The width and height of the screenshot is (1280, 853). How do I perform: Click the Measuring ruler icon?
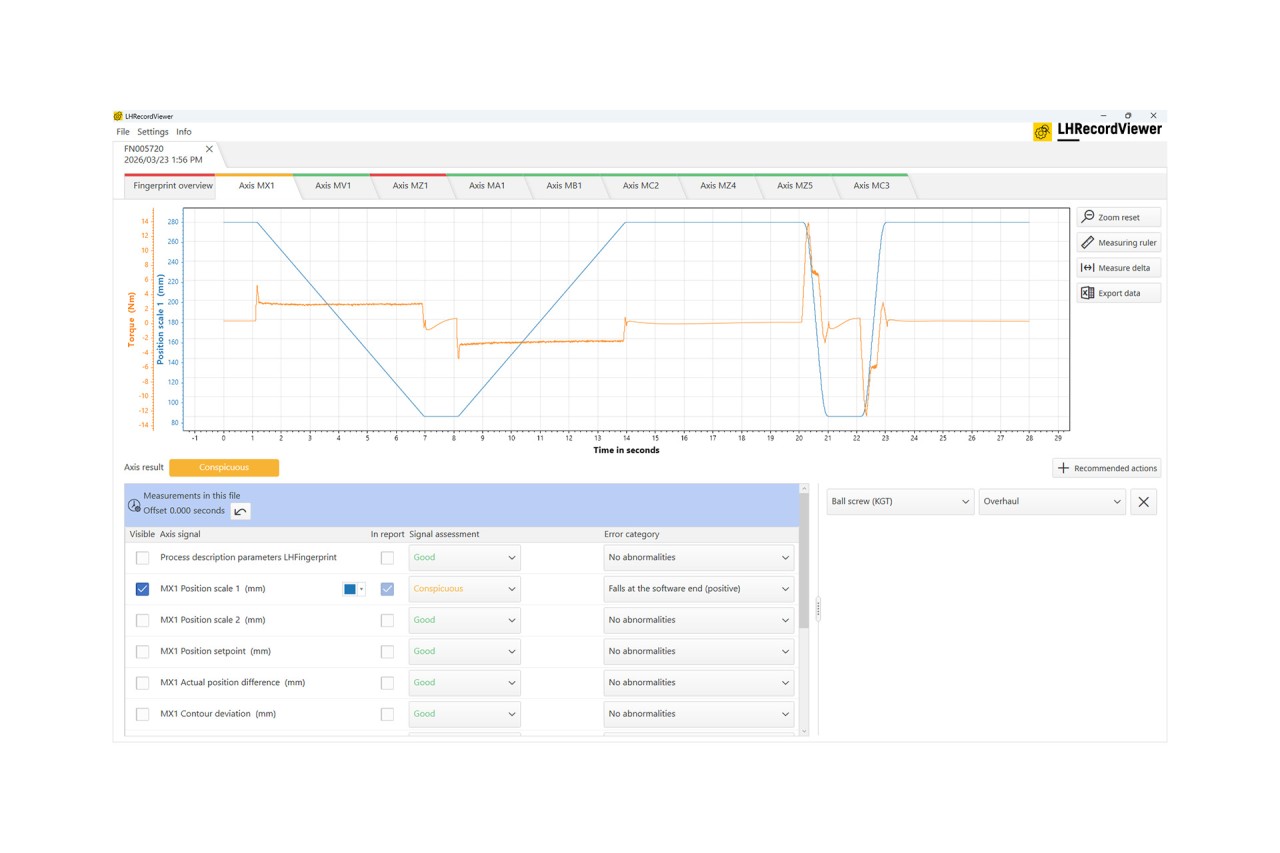(1087, 242)
